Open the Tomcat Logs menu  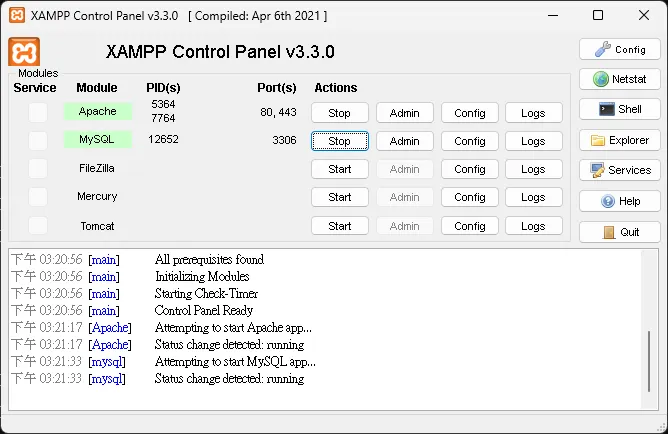(533, 226)
